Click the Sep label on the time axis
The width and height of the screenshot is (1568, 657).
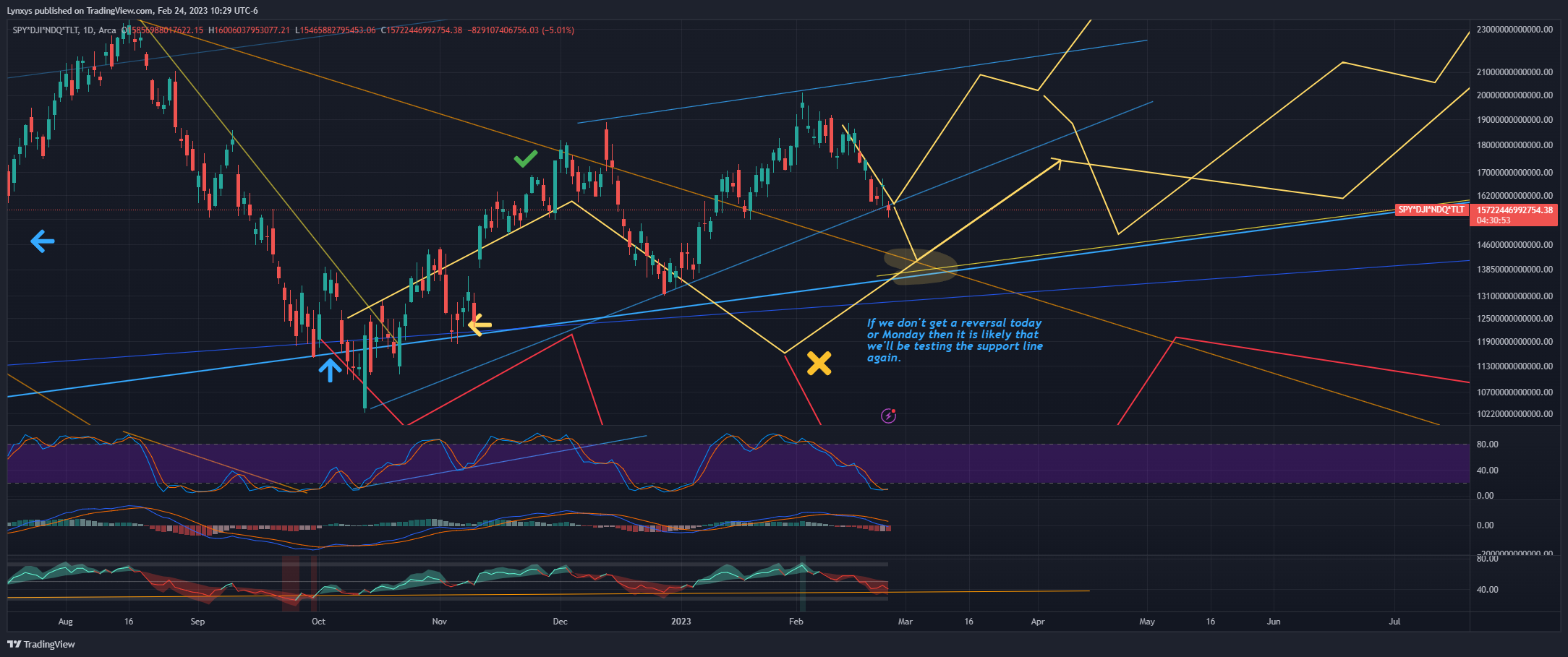coord(197,622)
